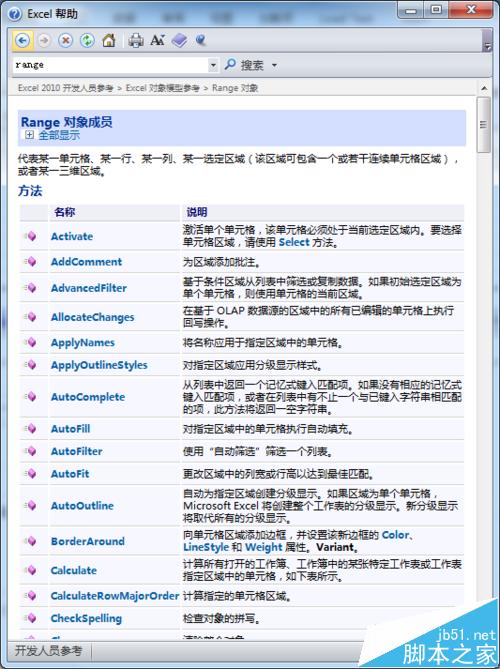Open the Calculate method link
Screen dimensions: 500x669
73,570
